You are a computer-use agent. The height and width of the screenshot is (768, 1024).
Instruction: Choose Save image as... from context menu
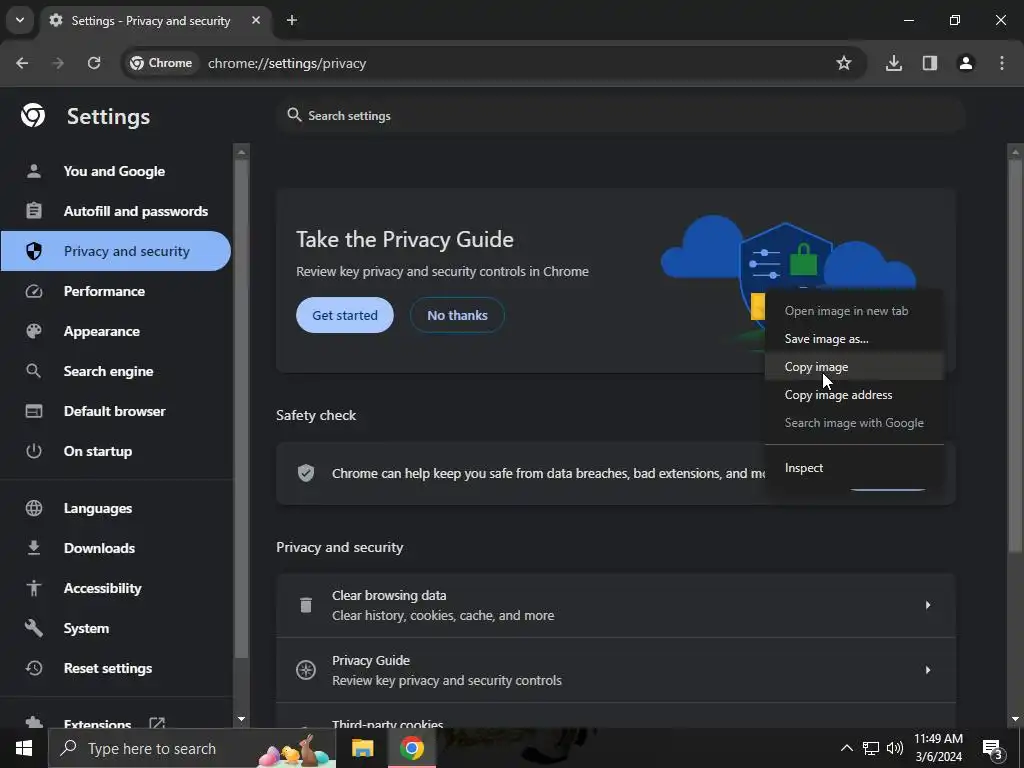pyautogui.click(x=854, y=339)
